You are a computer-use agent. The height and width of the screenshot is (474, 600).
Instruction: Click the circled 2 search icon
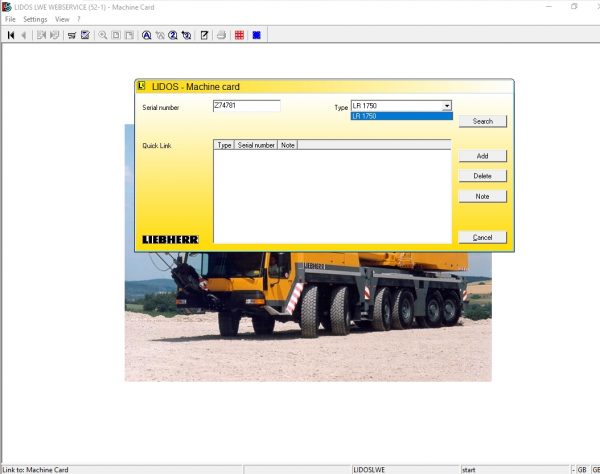tap(173, 35)
